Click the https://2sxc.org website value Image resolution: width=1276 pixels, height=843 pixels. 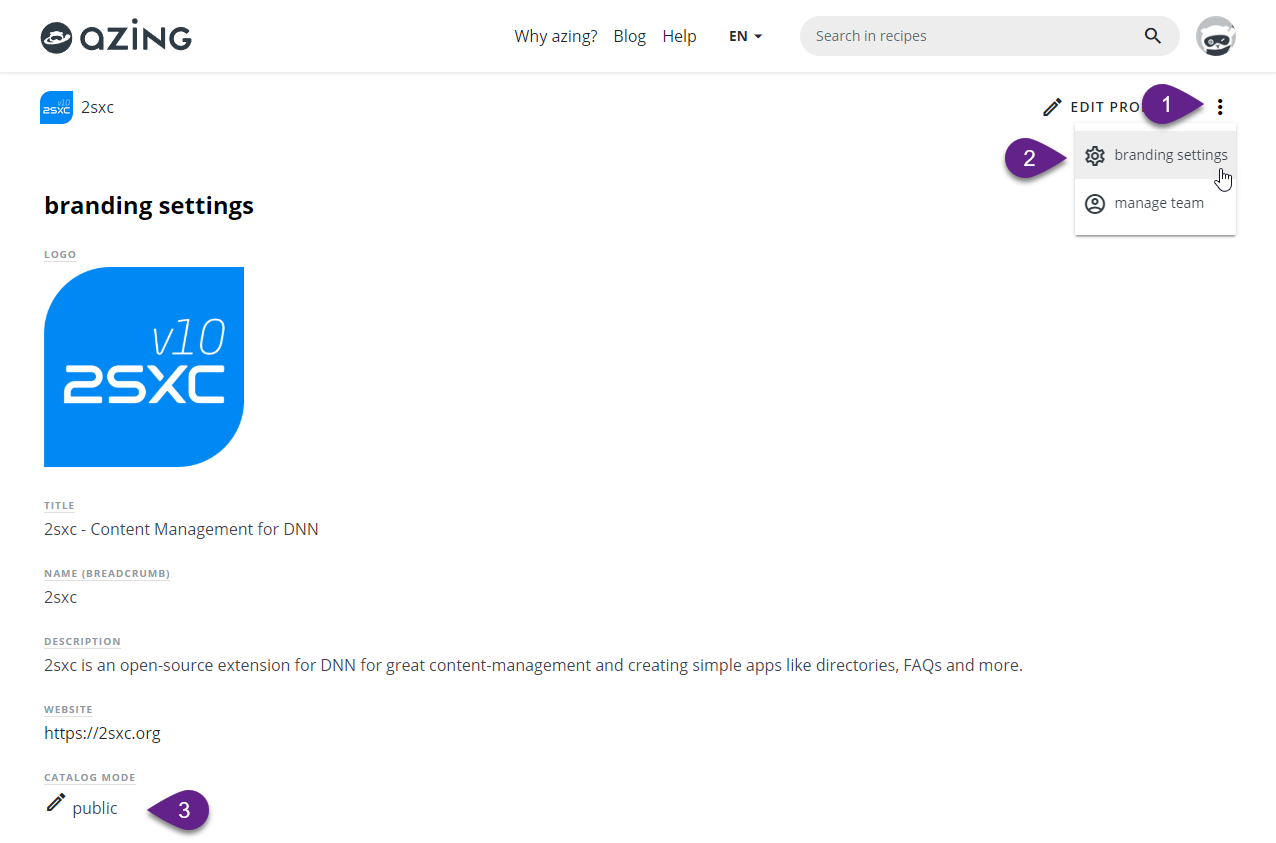pos(102,733)
